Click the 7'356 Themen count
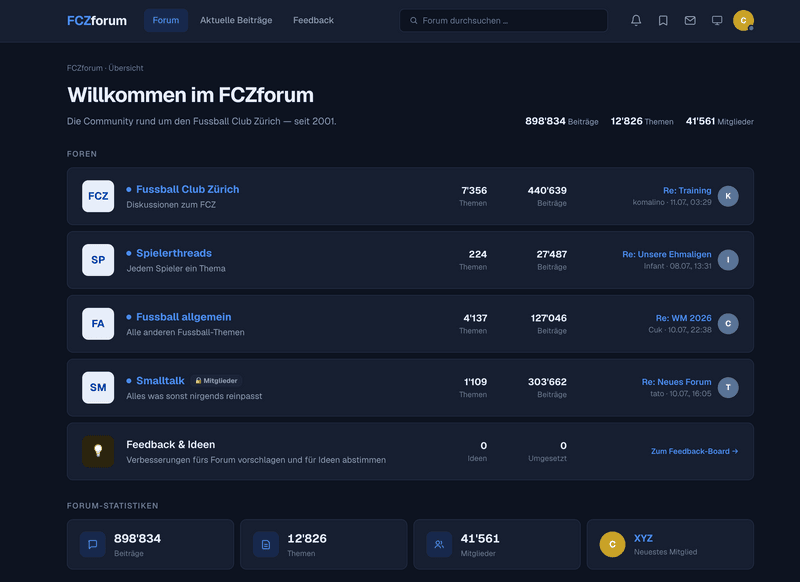Viewport: 800px width, 582px height. [x=474, y=190]
